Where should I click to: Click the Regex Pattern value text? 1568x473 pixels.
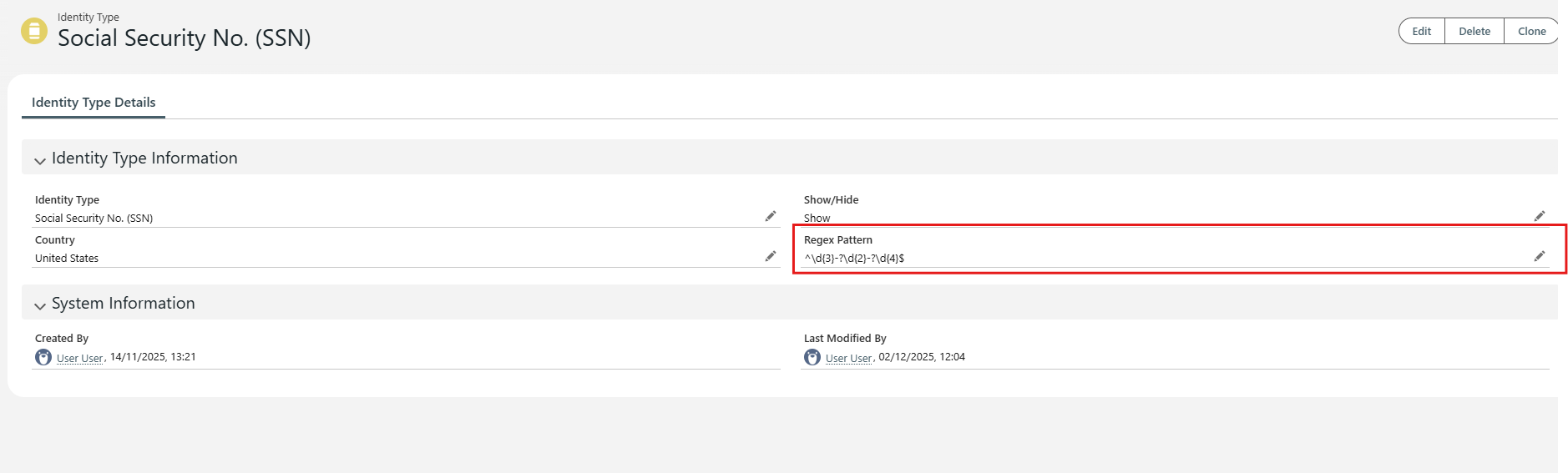854,259
